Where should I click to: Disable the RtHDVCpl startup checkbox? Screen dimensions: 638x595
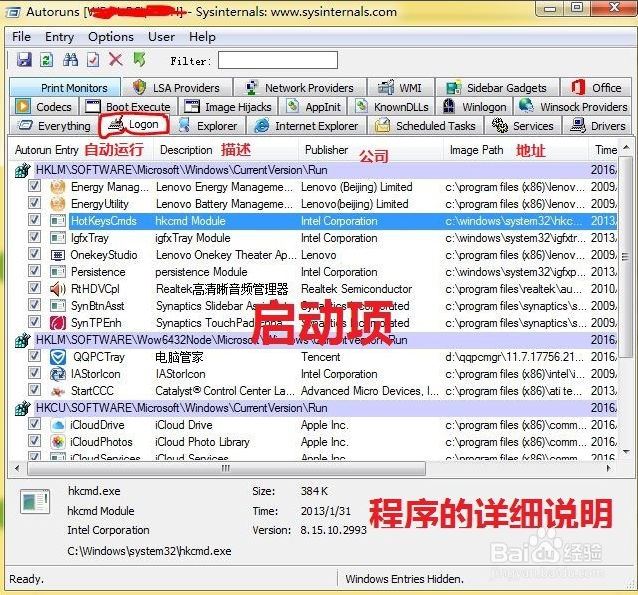pyautogui.click(x=35, y=289)
